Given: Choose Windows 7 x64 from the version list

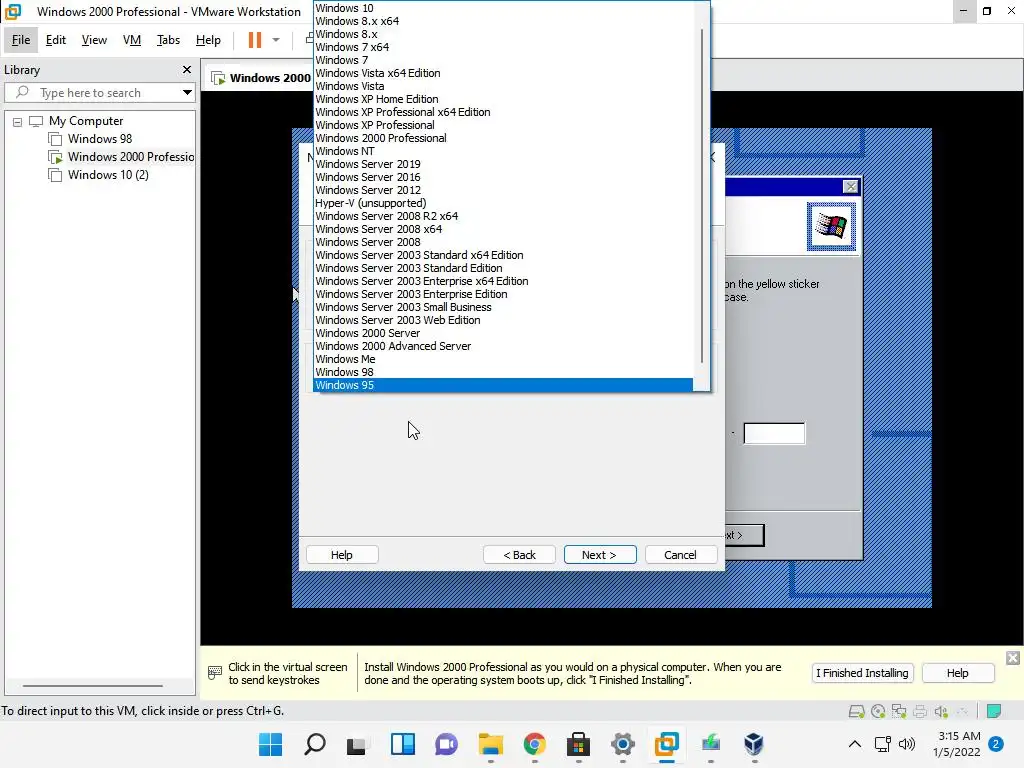Looking at the screenshot, I should pos(503,47).
